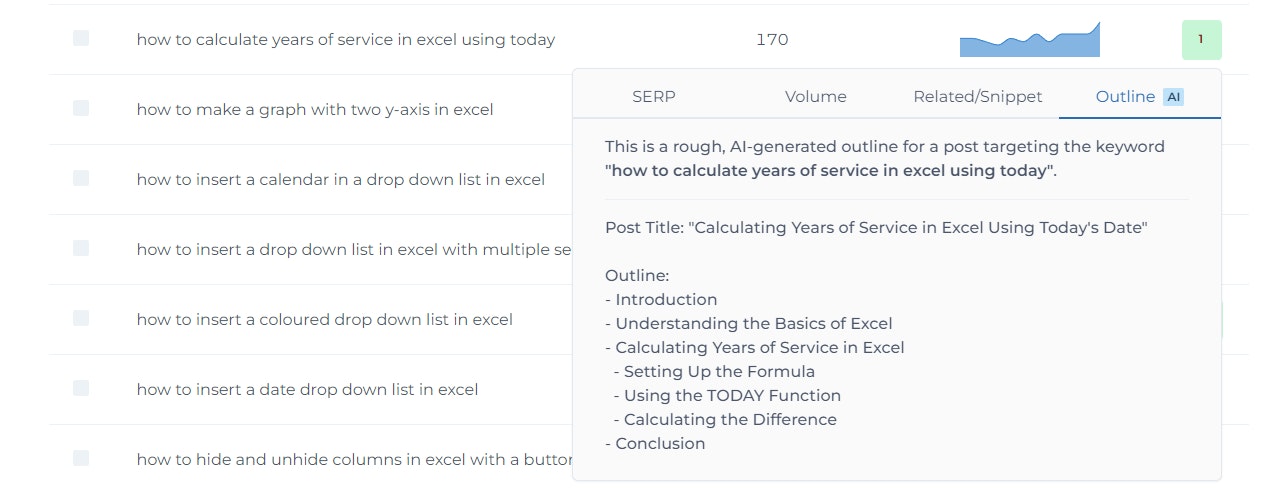Viewport: 1272px width, 489px height.
Task: Tick checkbox for 'date drop down list' keyword
Action: point(81,388)
